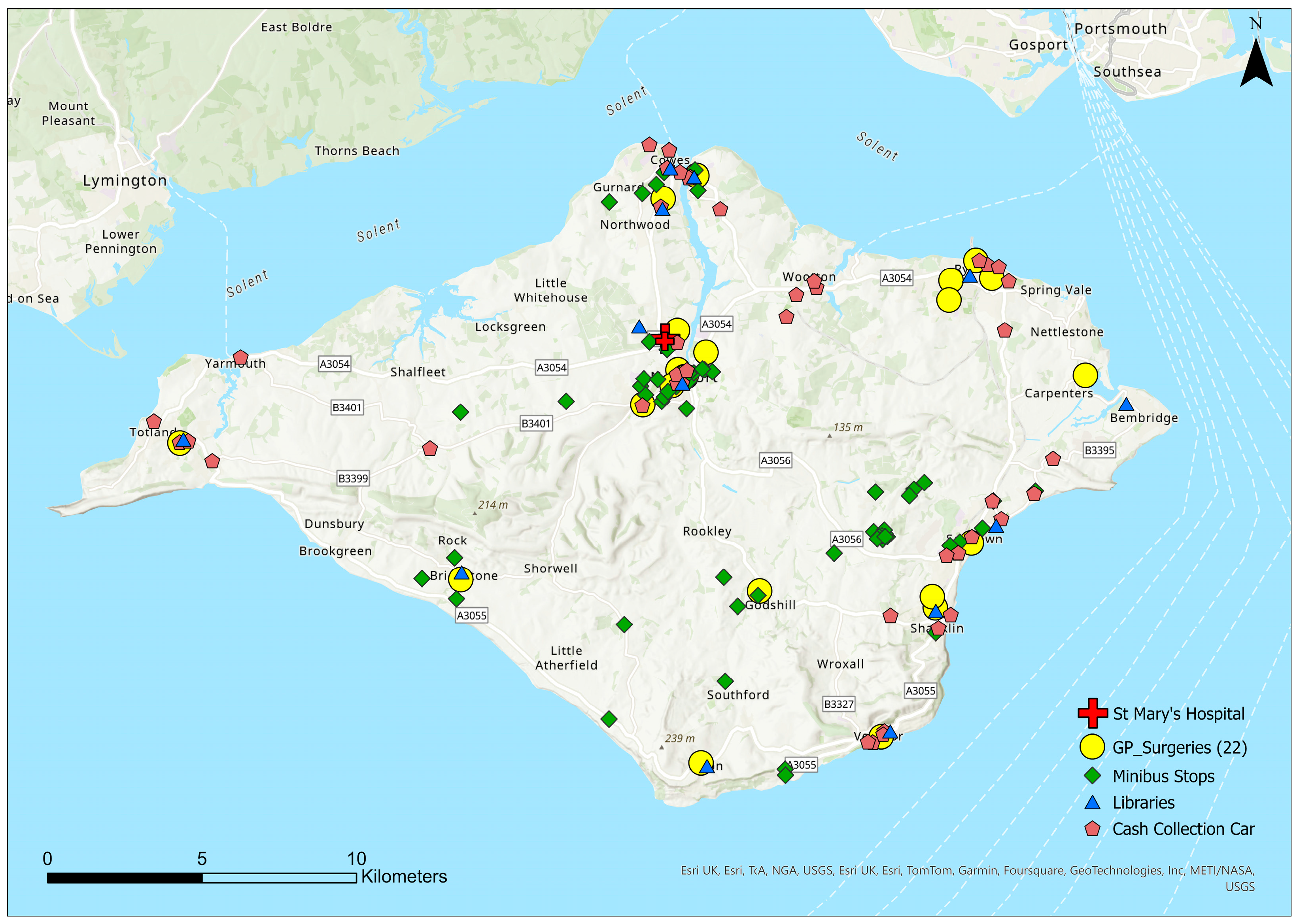Viewport: 1299px width, 924px height.
Task: Click the scale bar's black segment
Action: tap(125, 878)
